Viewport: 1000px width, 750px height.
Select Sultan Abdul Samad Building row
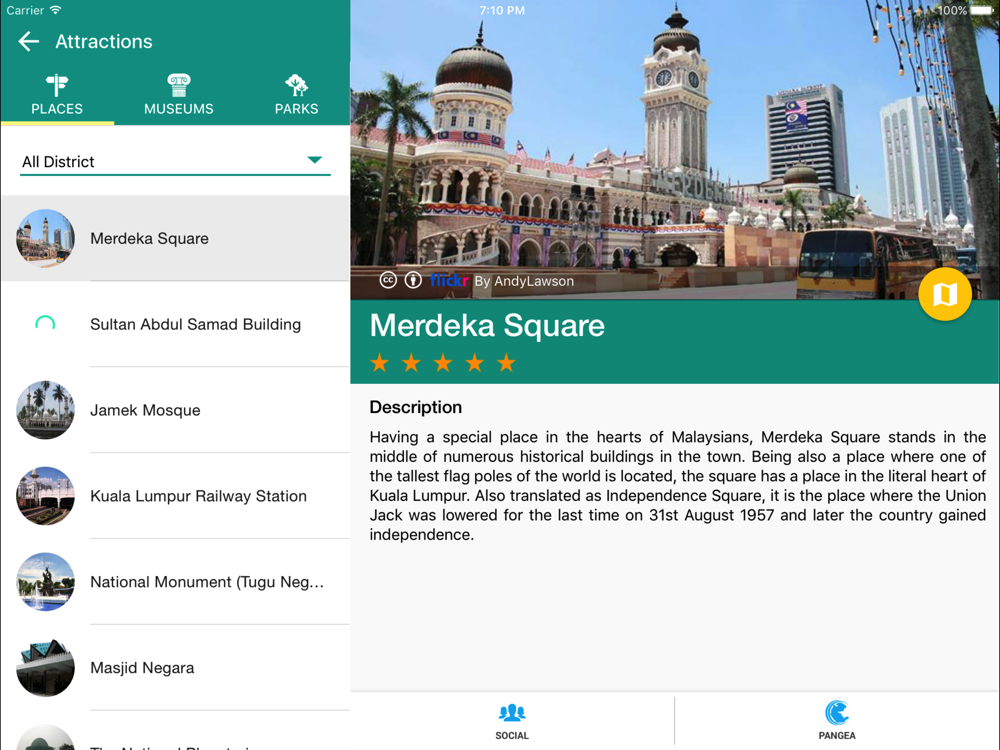point(175,324)
